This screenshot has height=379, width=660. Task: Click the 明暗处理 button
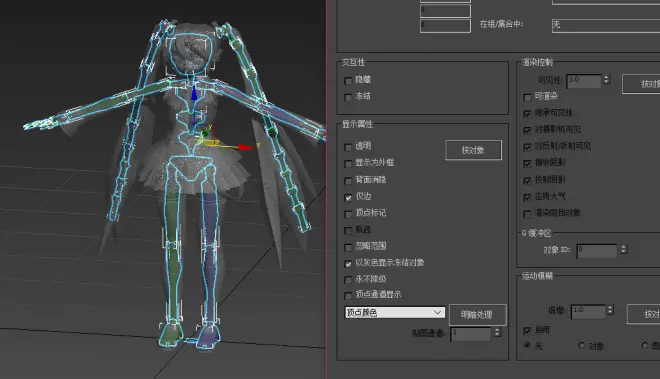(477, 315)
